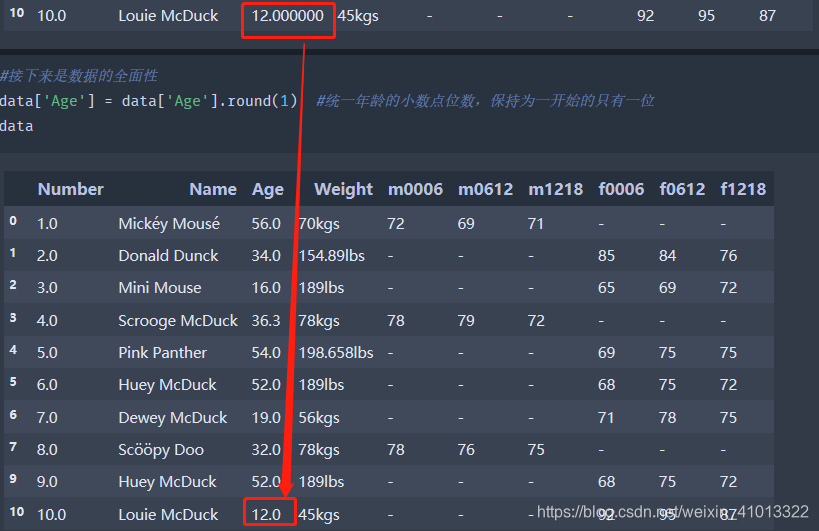Click Louie McDuck in the top output row
Image resolution: width=819 pixels, height=531 pixels.
click(168, 16)
